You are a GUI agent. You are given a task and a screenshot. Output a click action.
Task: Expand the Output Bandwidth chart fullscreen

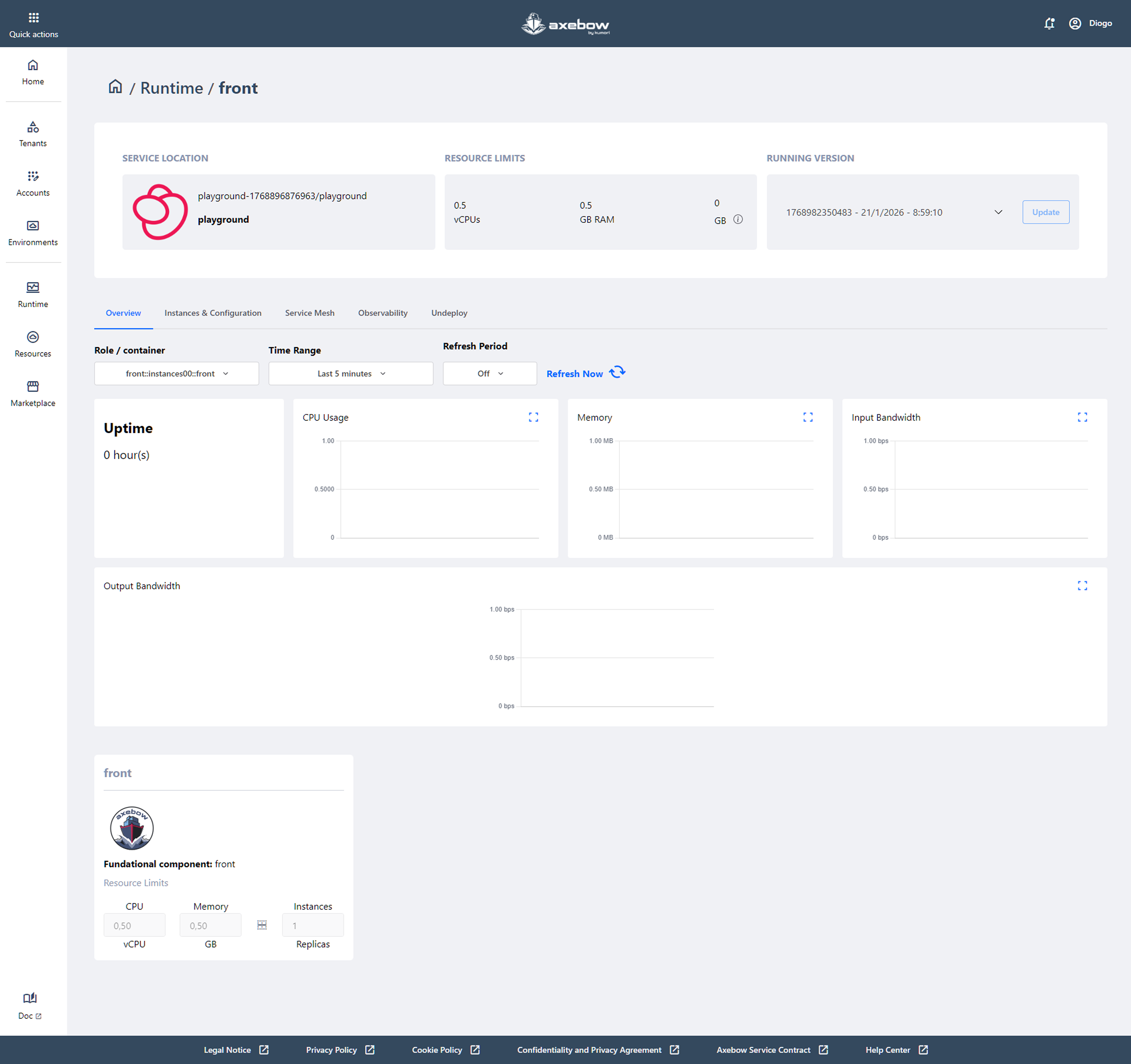tap(1082, 586)
